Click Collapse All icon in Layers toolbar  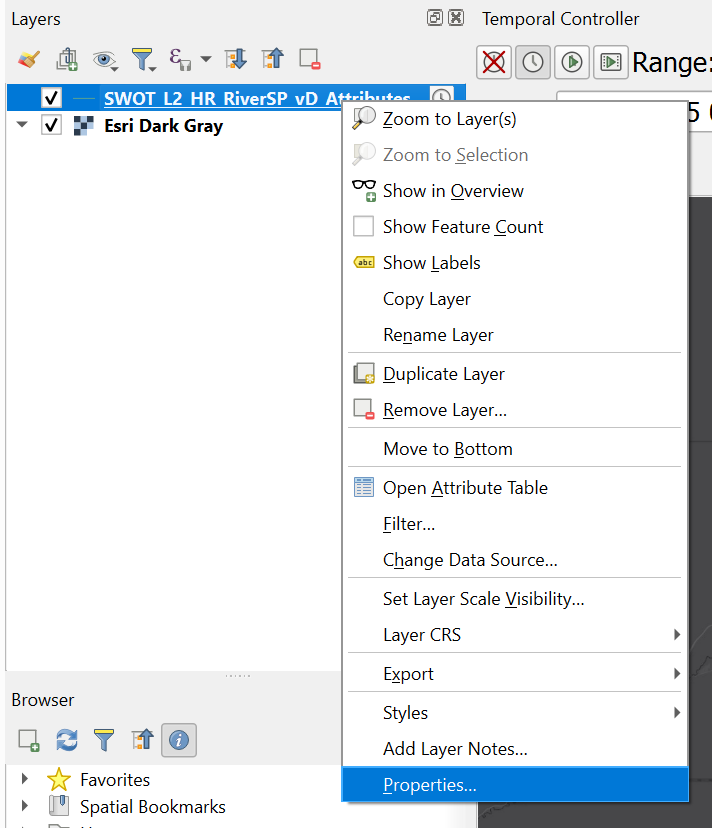[273, 59]
